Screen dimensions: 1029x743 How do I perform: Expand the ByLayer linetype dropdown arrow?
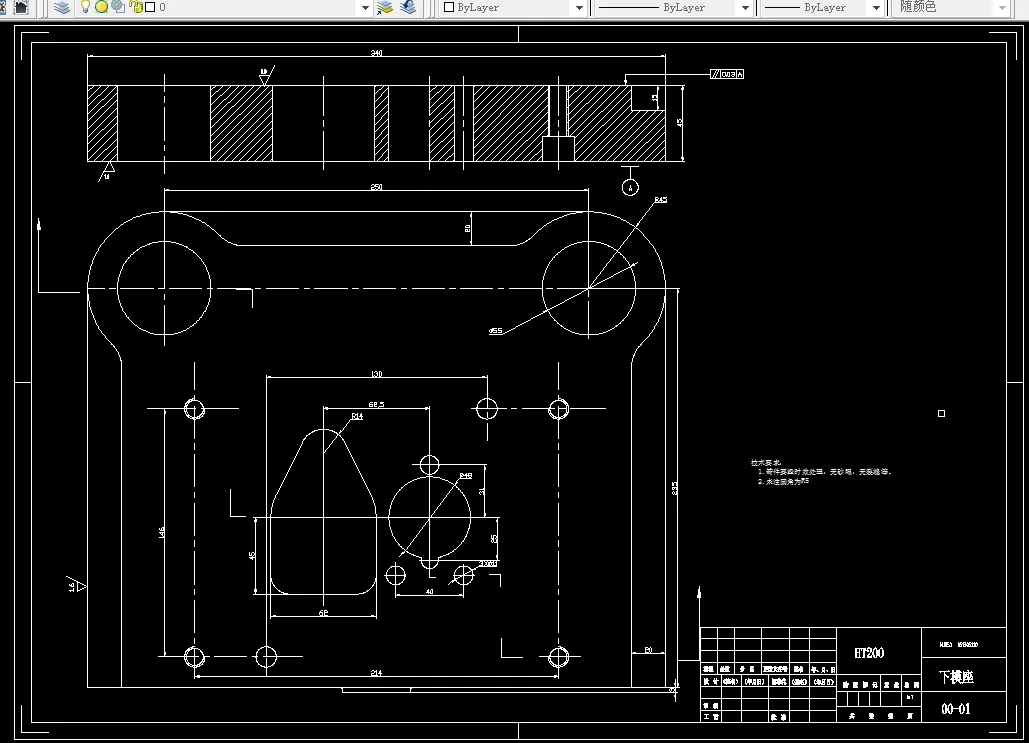745,8
